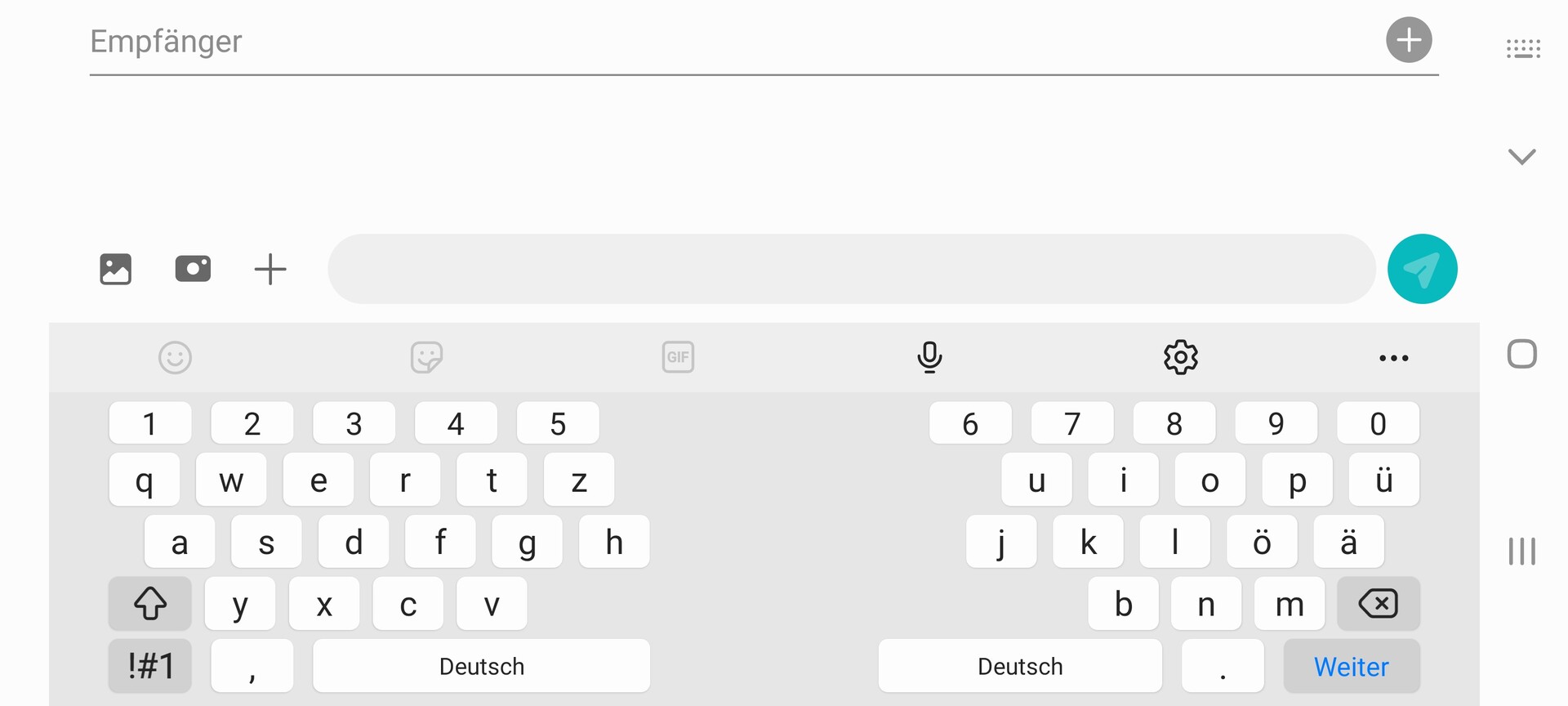Toggle keyboard mode icon at top right
This screenshot has width=1568, height=706.
pyautogui.click(x=1523, y=49)
